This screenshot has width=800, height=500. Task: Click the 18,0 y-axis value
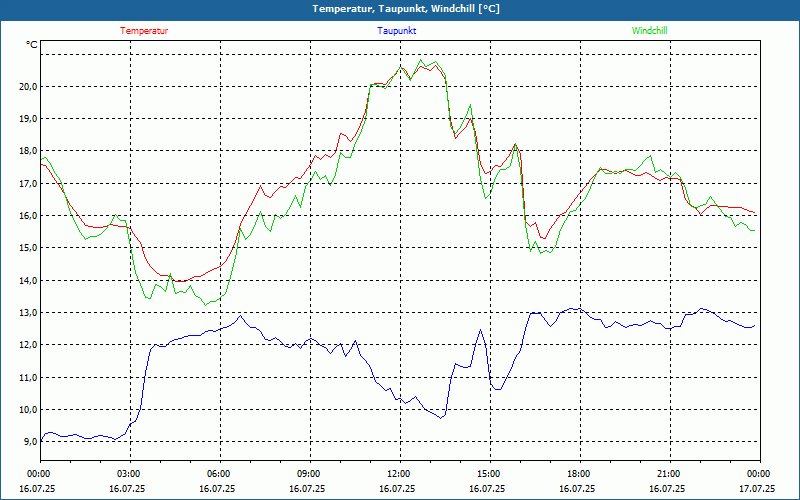click(29, 151)
